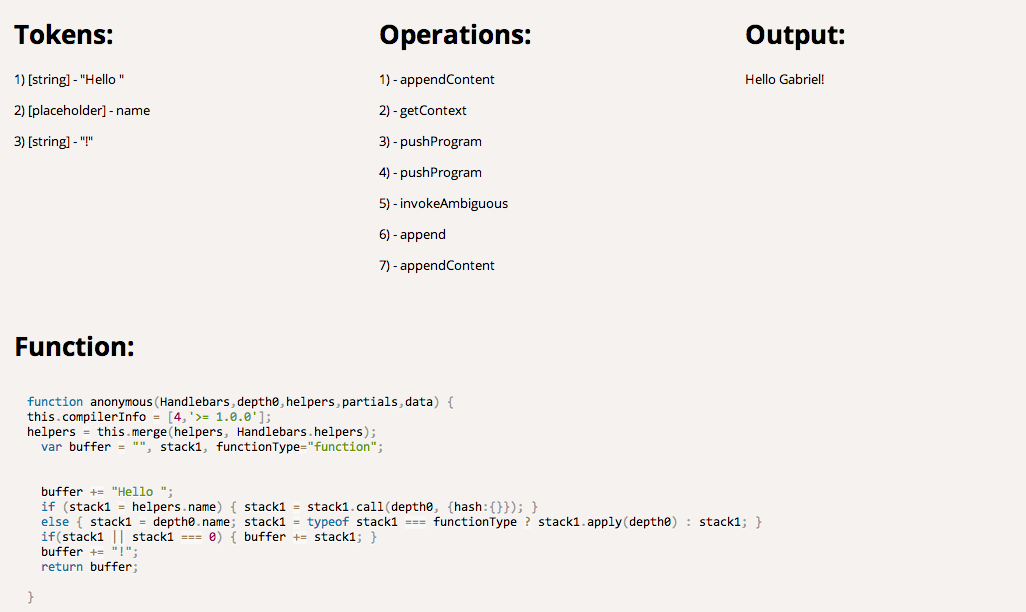Click the invokeAmbiguous operation
This screenshot has height=612, width=1026.
(x=443, y=203)
